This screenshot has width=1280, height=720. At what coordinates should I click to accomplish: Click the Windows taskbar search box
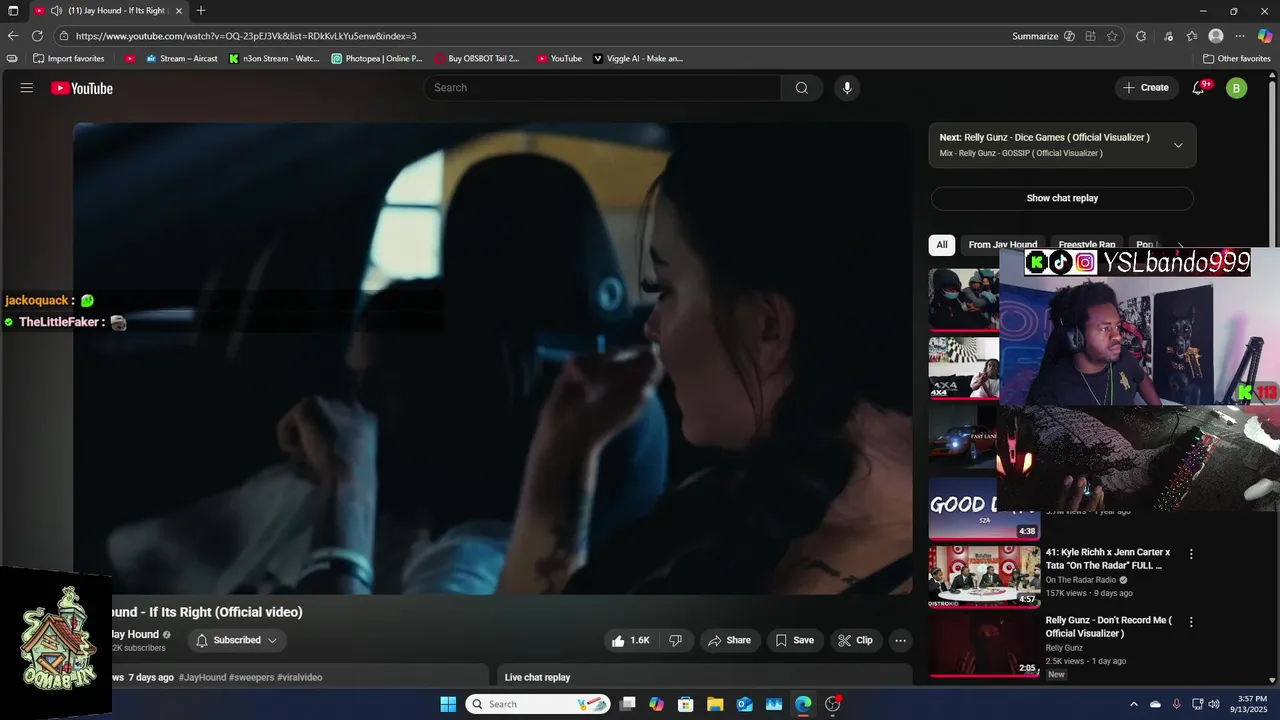(538, 704)
